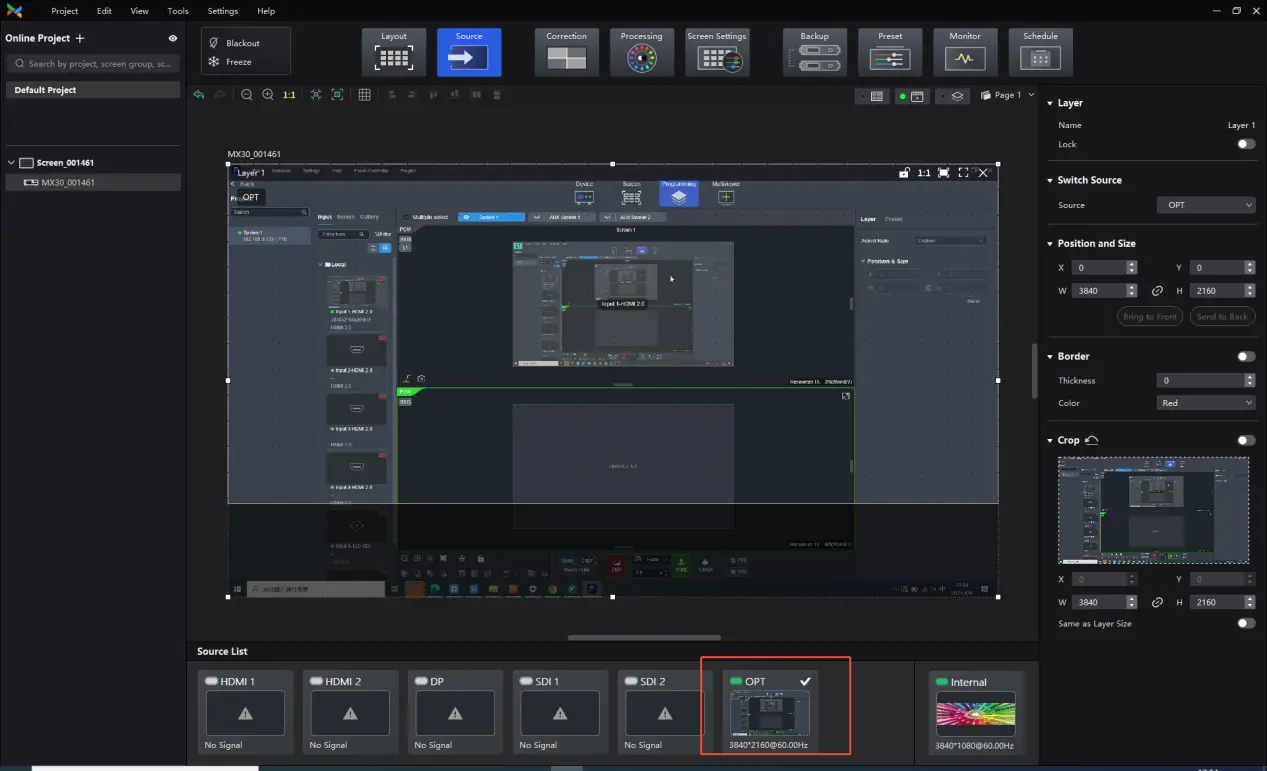Click the undo arrow in canvas toolbar

point(199,95)
